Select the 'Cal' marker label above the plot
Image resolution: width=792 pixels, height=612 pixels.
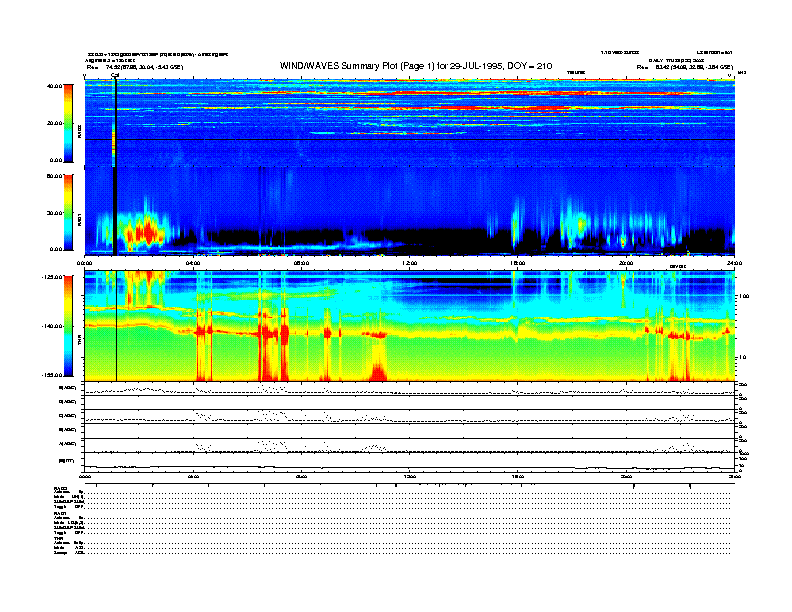click(115, 76)
